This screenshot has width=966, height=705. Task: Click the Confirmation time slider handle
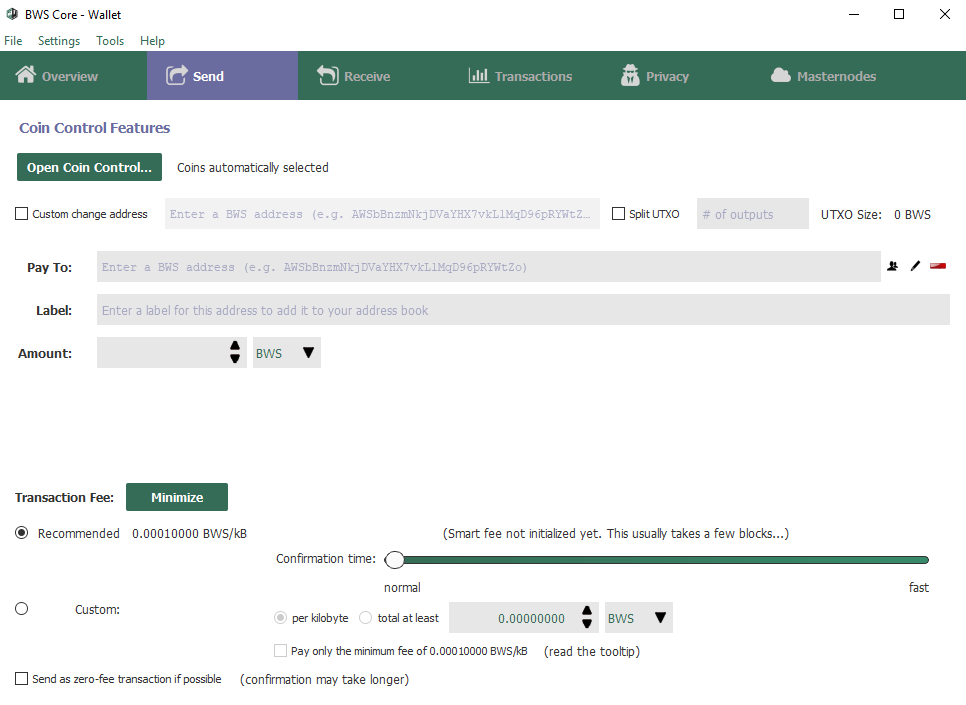[x=394, y=560]
